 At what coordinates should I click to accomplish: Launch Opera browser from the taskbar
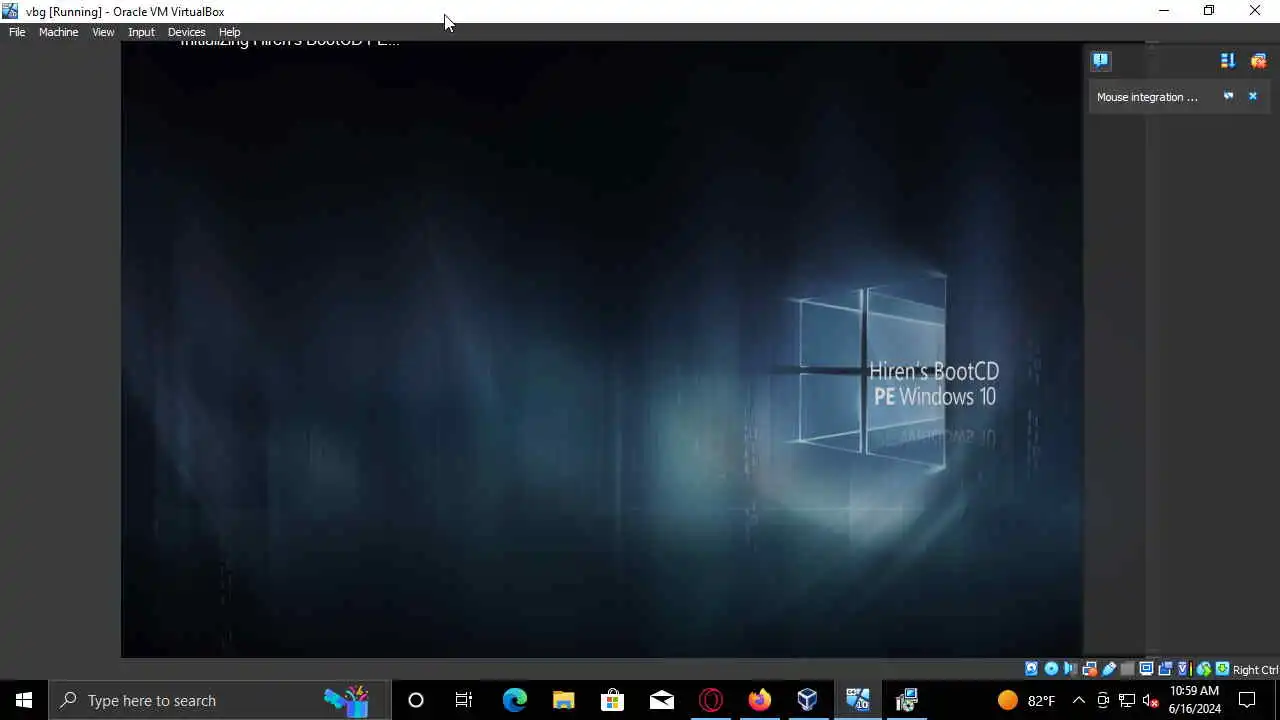711,700
